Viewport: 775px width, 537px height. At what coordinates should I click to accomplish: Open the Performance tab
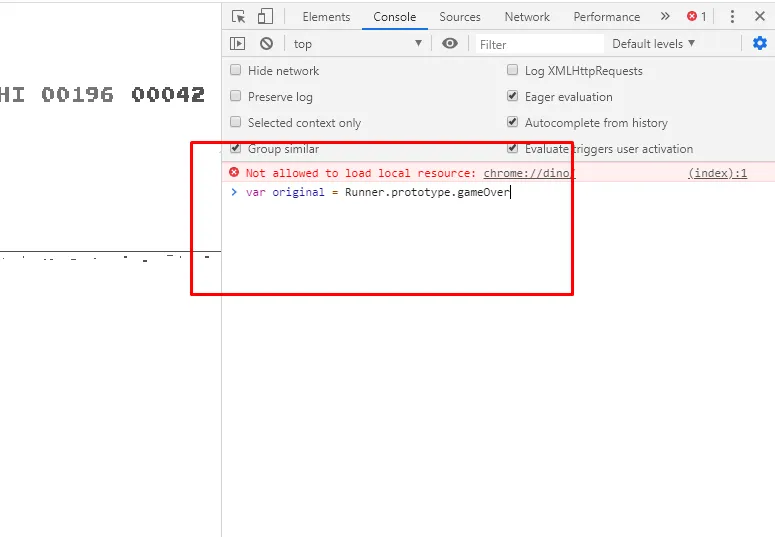click(606, 17)
